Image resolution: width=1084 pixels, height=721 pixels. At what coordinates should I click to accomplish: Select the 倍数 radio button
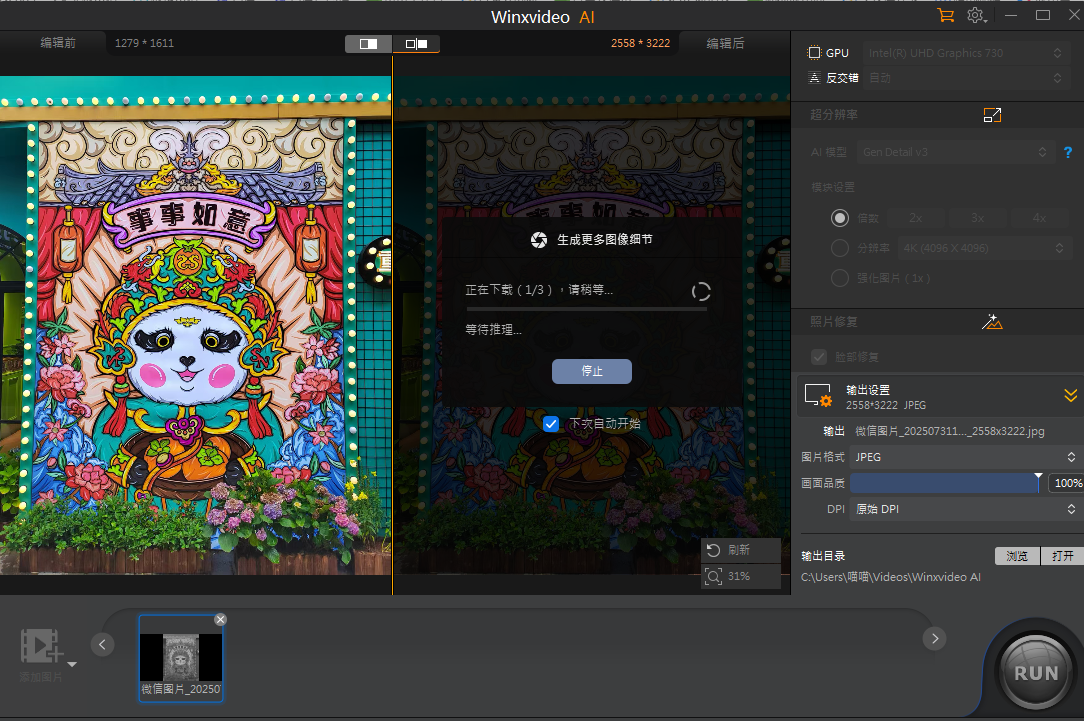(840, 218)
